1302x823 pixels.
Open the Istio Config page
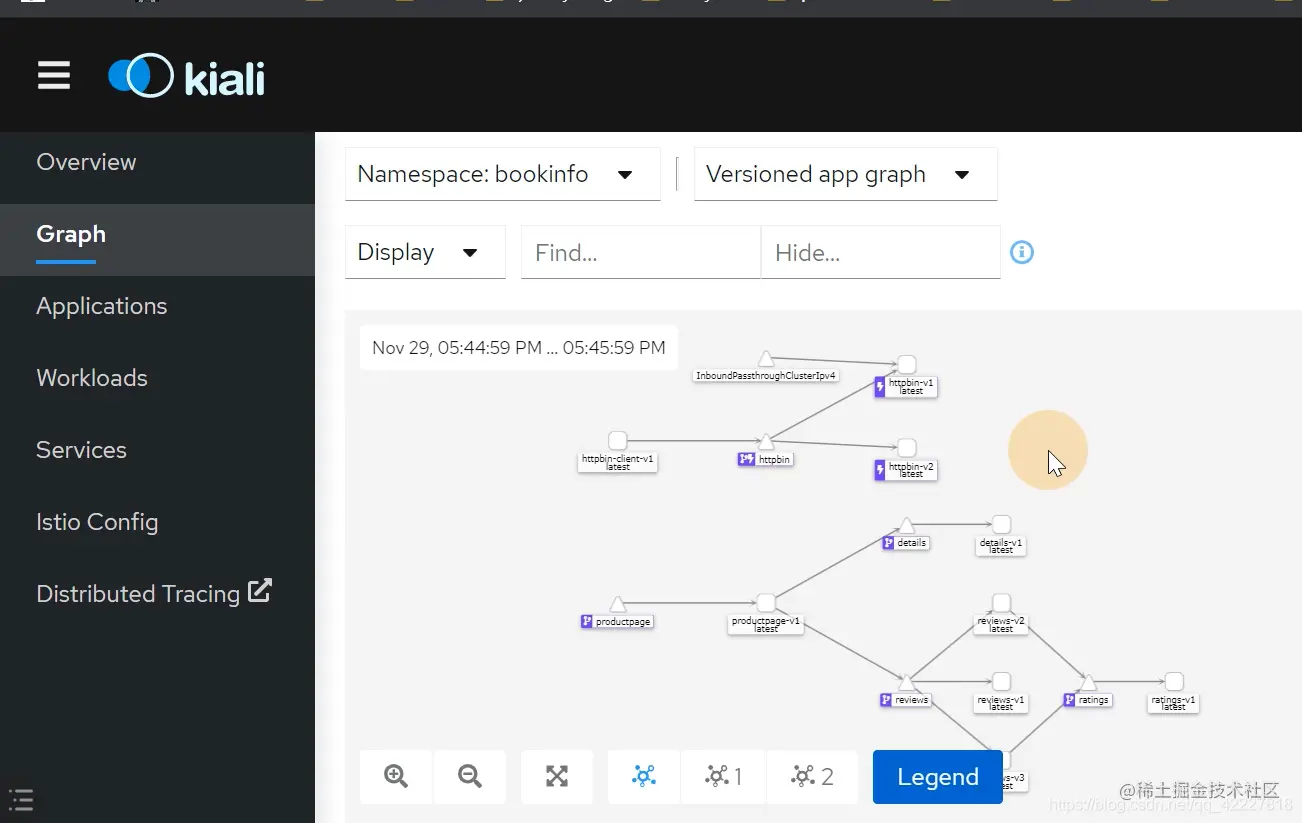97,522
